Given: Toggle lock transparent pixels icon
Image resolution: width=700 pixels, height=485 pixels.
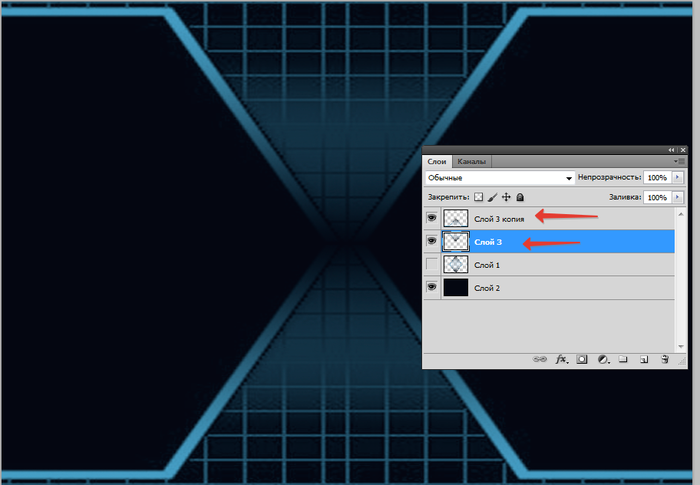Looking at the screenshot, I should coord(479,197).
